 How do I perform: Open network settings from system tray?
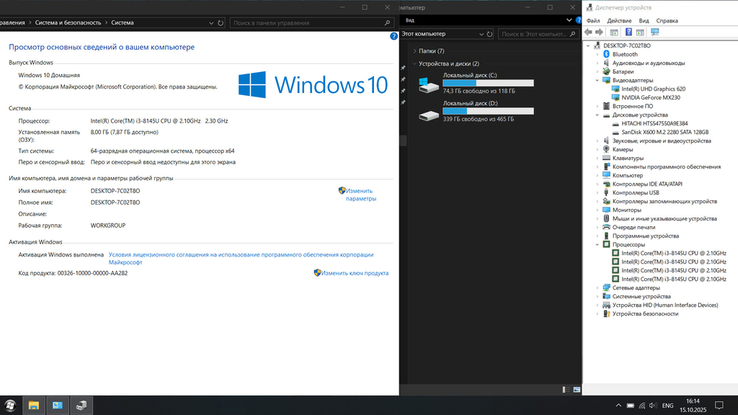tap(642, 406)
